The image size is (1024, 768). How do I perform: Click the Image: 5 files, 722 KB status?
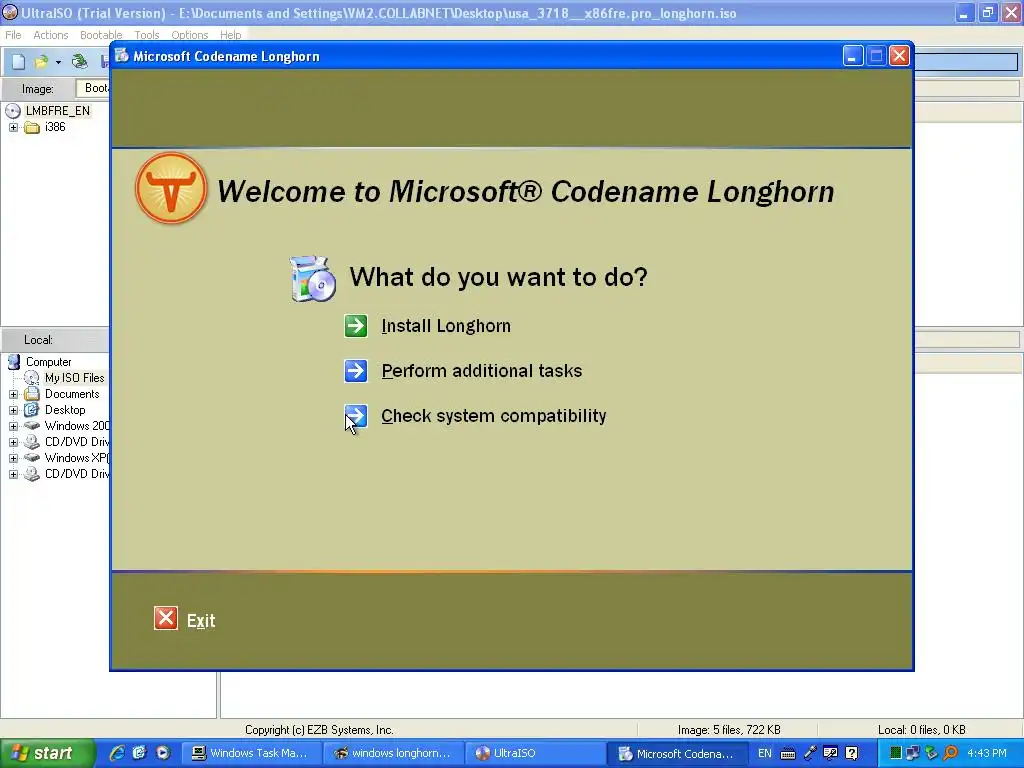729,729
